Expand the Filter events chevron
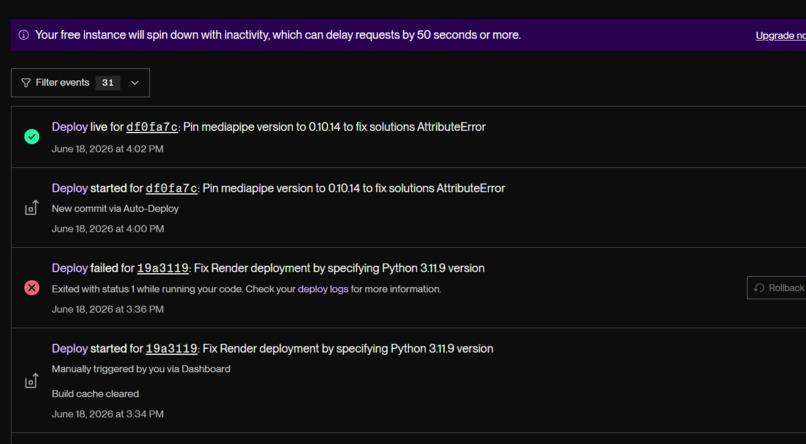This screenshot has width=806, height=444. coord(135,83)
